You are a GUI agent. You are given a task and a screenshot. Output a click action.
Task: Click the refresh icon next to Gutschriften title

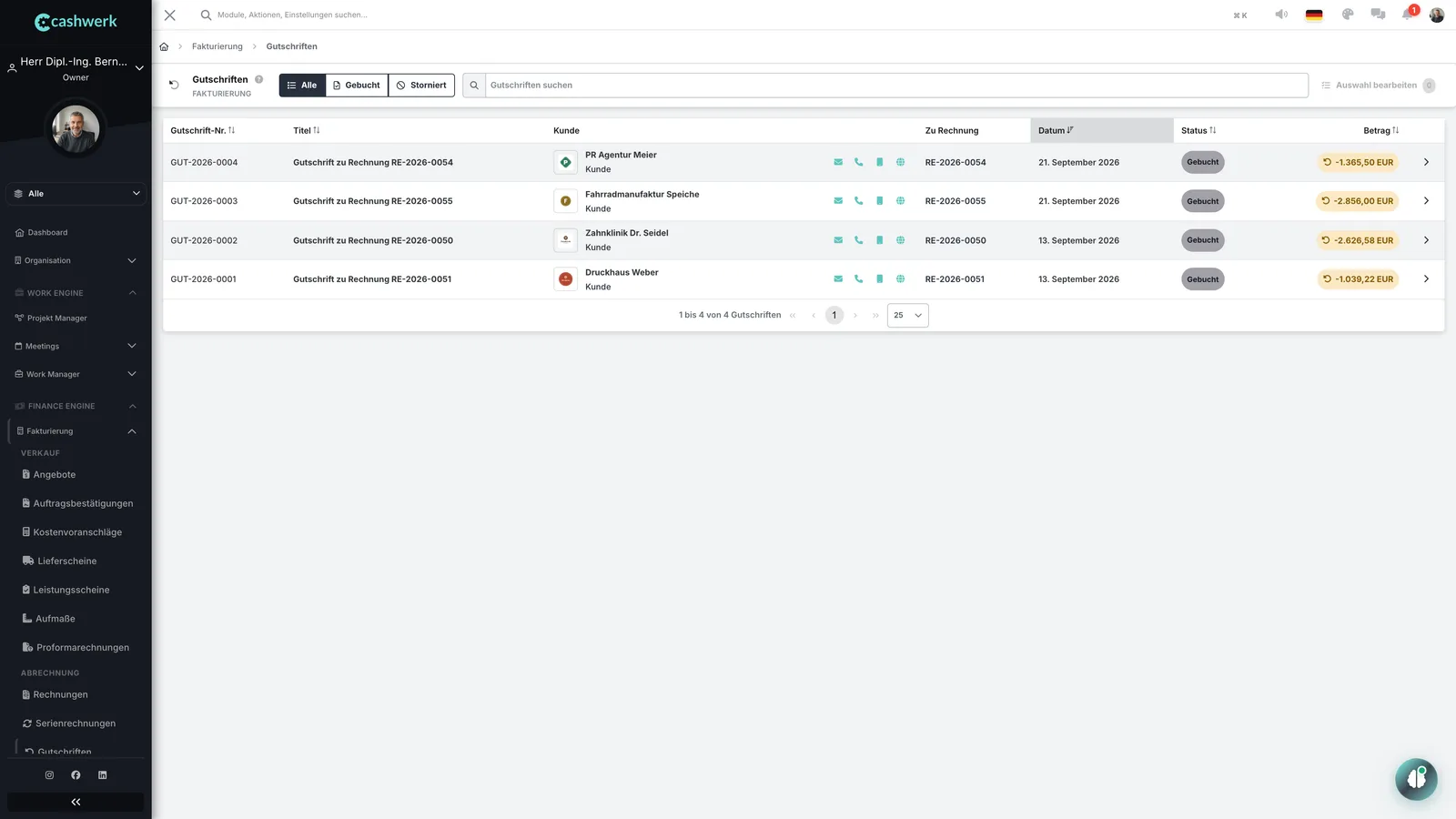174,86
